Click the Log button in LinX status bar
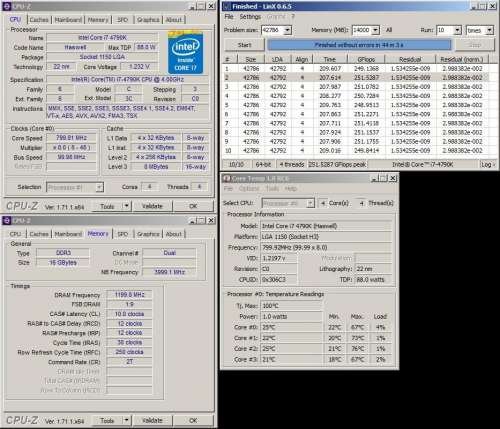 click(x=487, y=165)
